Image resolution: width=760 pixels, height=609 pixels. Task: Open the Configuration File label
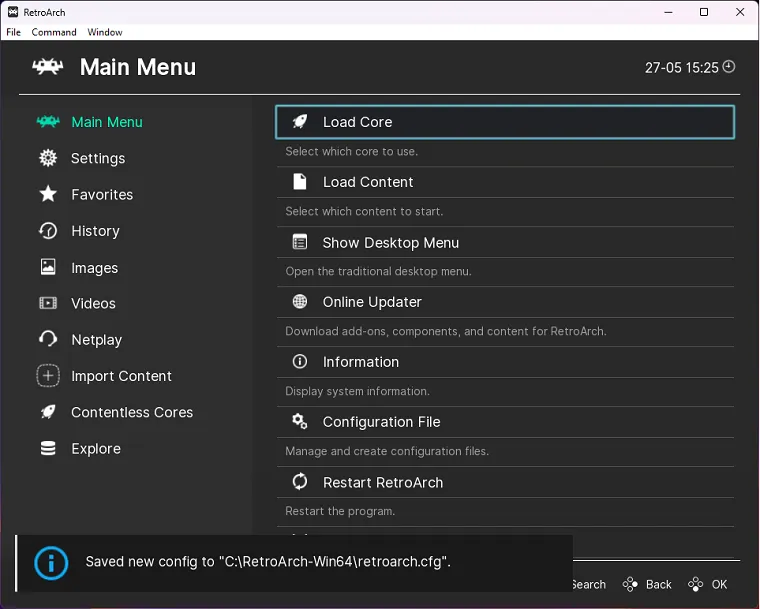click(381, 422)
